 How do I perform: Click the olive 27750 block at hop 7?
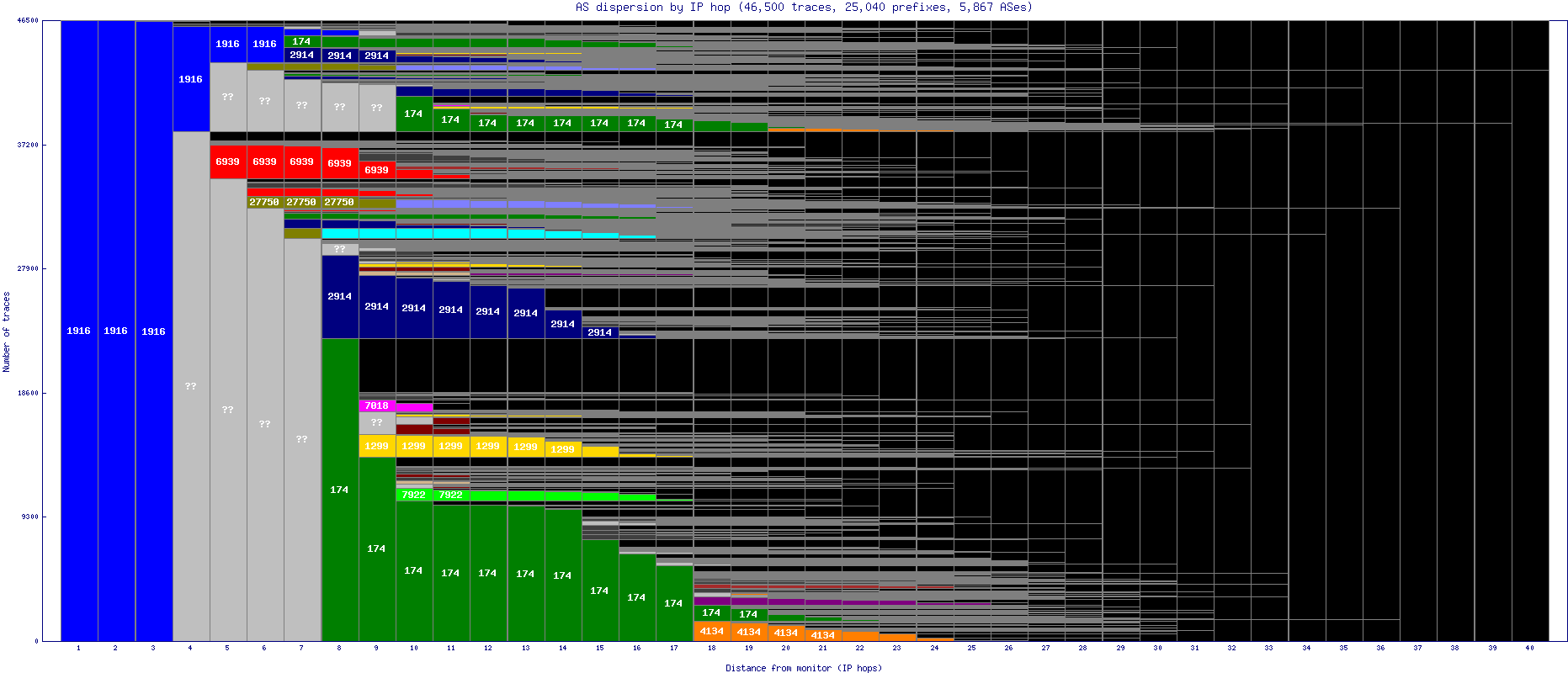click(302, 202)
